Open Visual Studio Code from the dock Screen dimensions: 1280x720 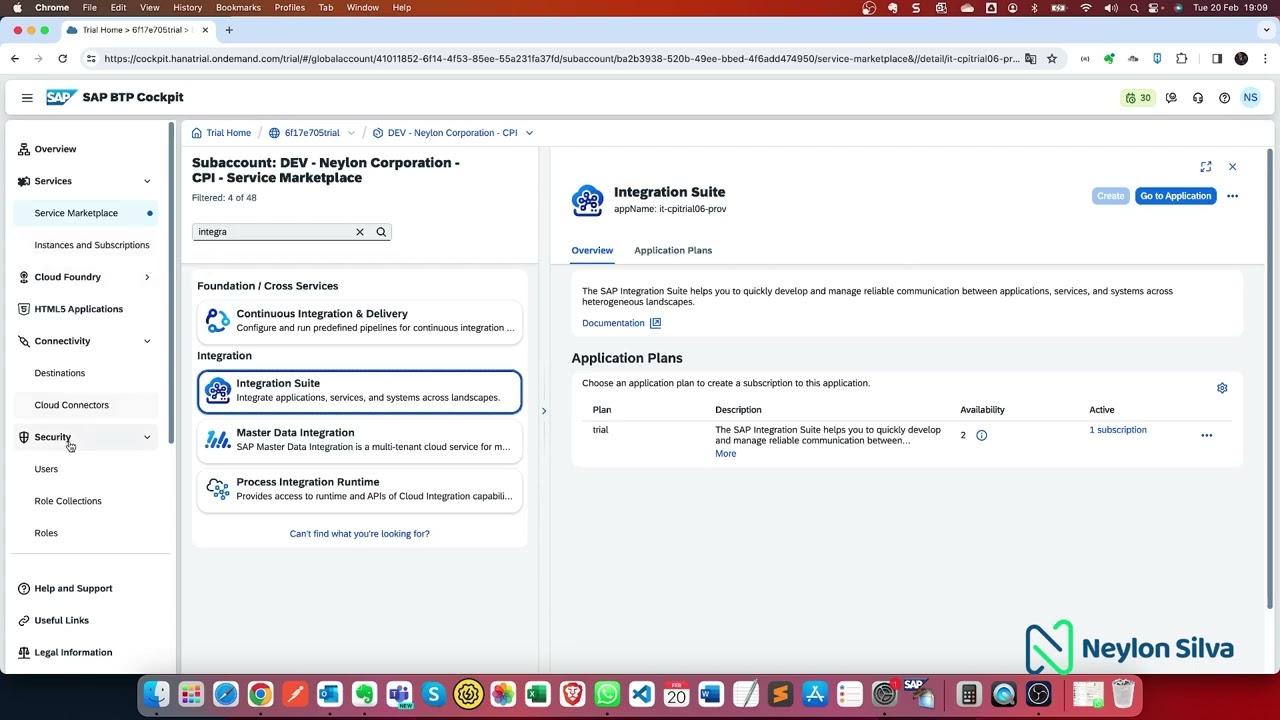[x=641, y=694]
